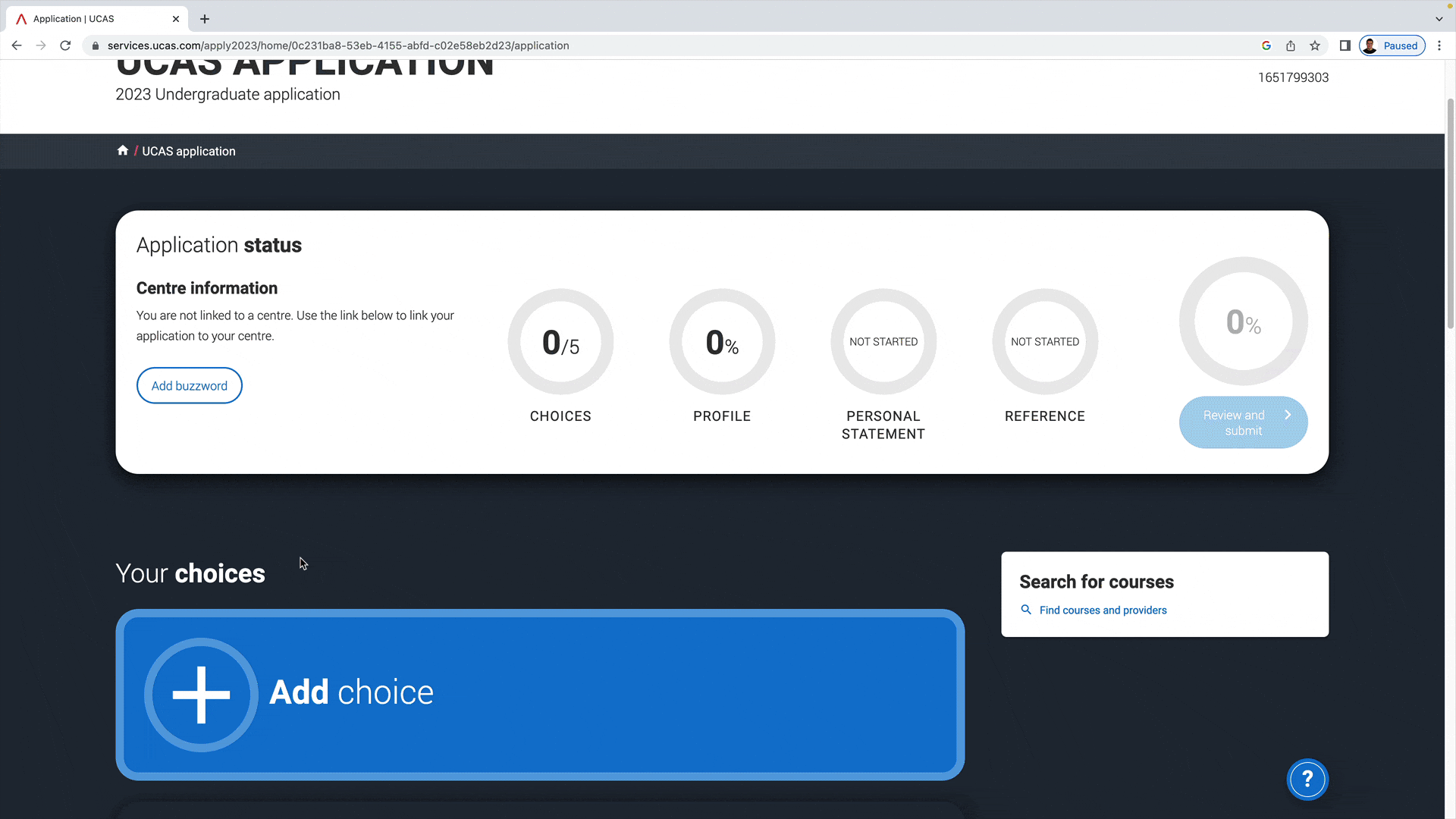Viewport: 1456px width, 819px height.
Task: Click the page vertical scrollbar
Action: pyautogui.click(x=1450, y=212)
